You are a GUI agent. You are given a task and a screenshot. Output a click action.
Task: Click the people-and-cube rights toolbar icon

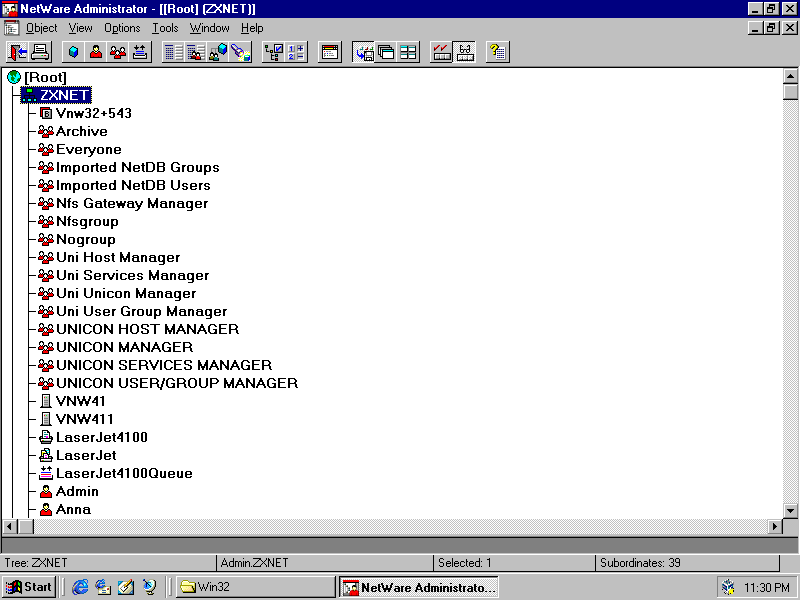(x=218, y=52)
